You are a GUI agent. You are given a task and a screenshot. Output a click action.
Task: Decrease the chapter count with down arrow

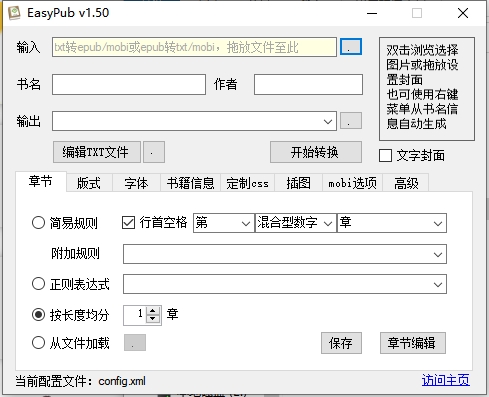point(153,319)
